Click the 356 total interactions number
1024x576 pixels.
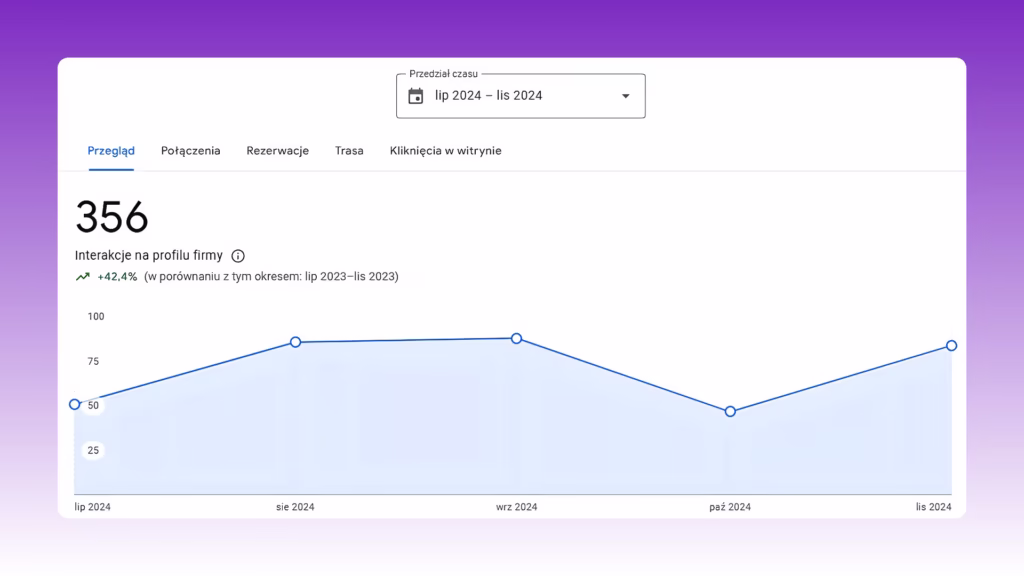point(112,217)
